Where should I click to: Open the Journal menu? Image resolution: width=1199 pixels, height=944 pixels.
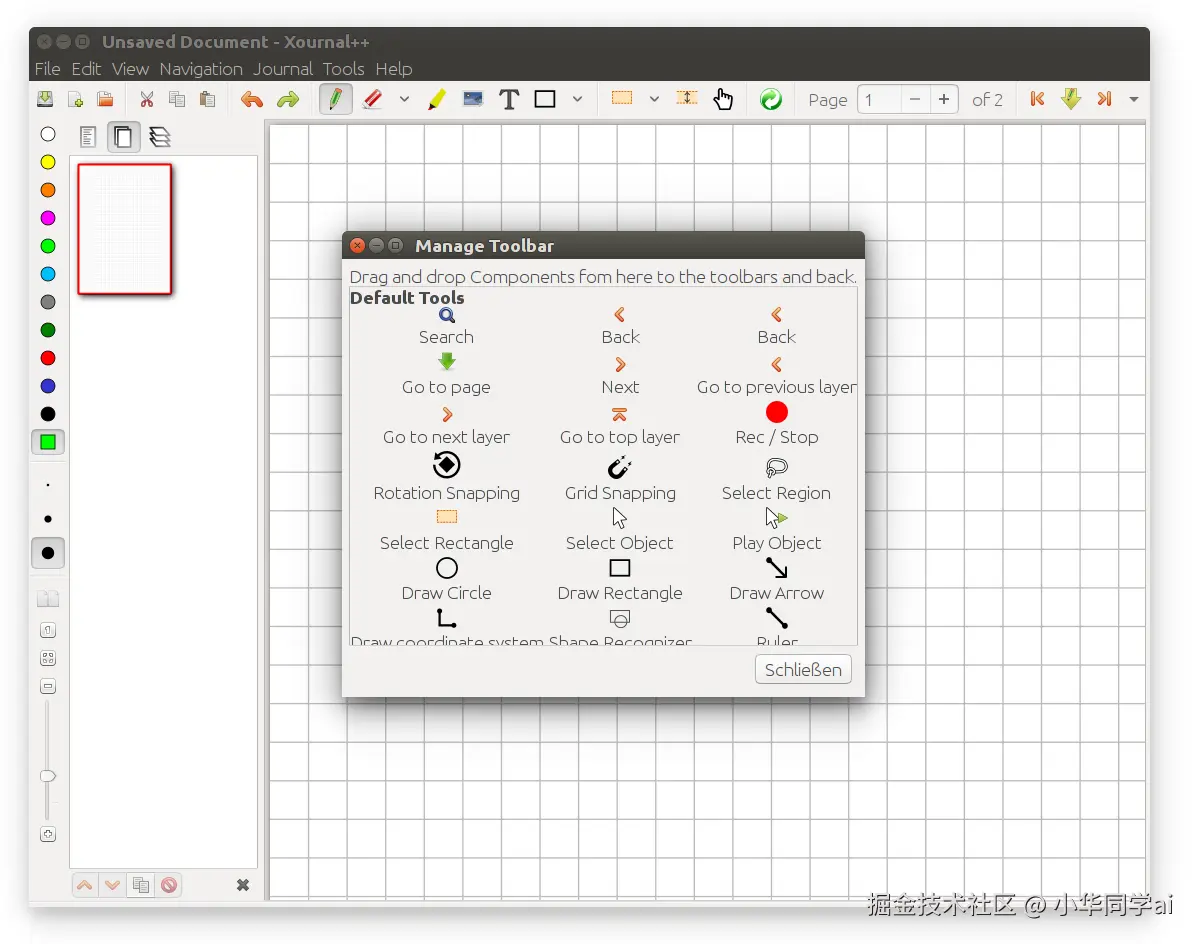click(x=283, y=69)
